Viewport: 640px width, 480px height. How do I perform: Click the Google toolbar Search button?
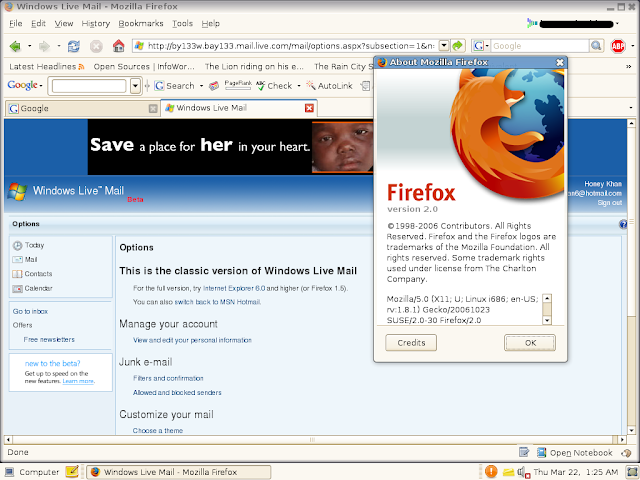175,86
